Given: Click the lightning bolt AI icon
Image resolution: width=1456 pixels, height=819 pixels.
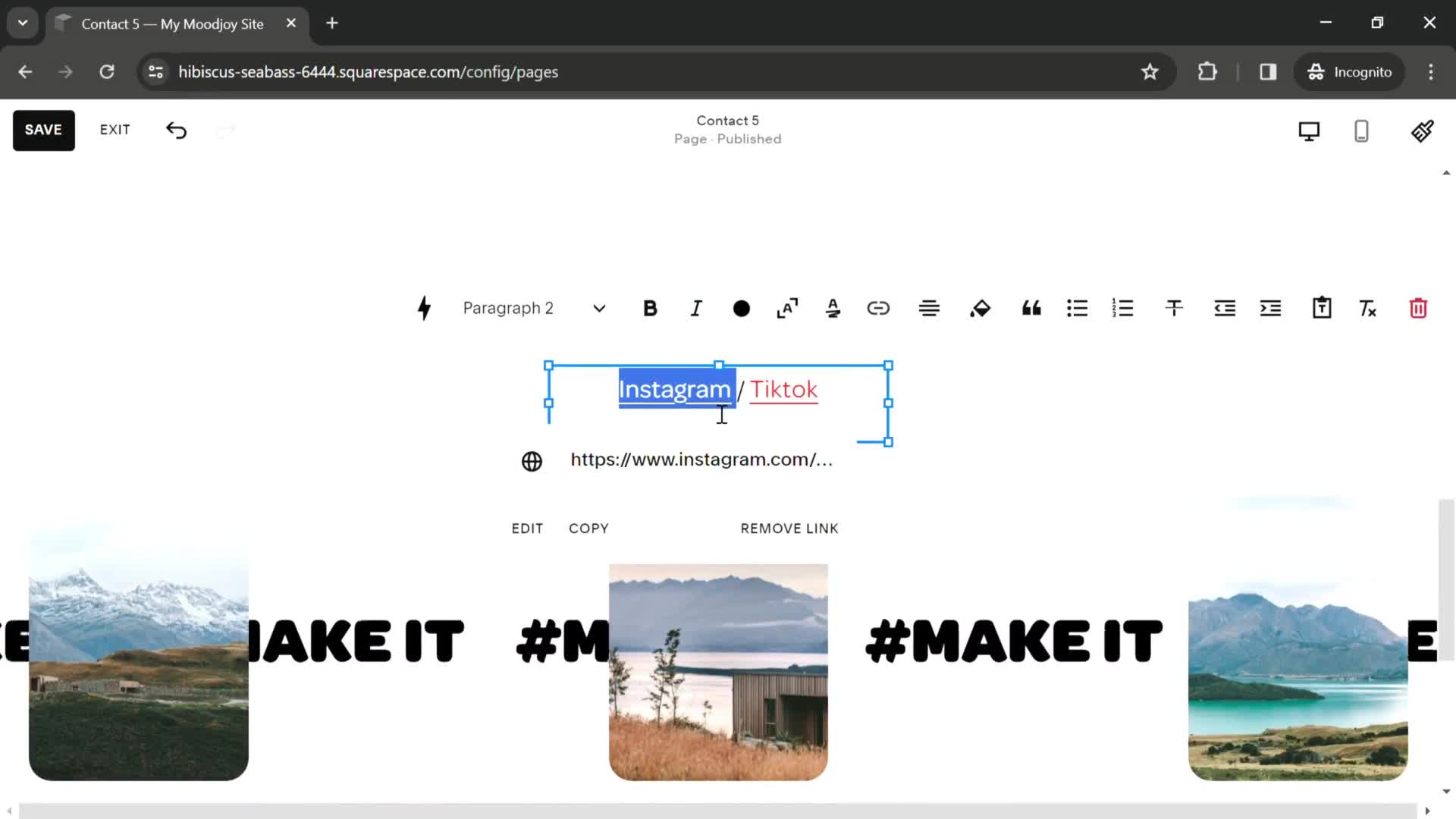Looking at the screenshot, I should [x=425, y=308].
